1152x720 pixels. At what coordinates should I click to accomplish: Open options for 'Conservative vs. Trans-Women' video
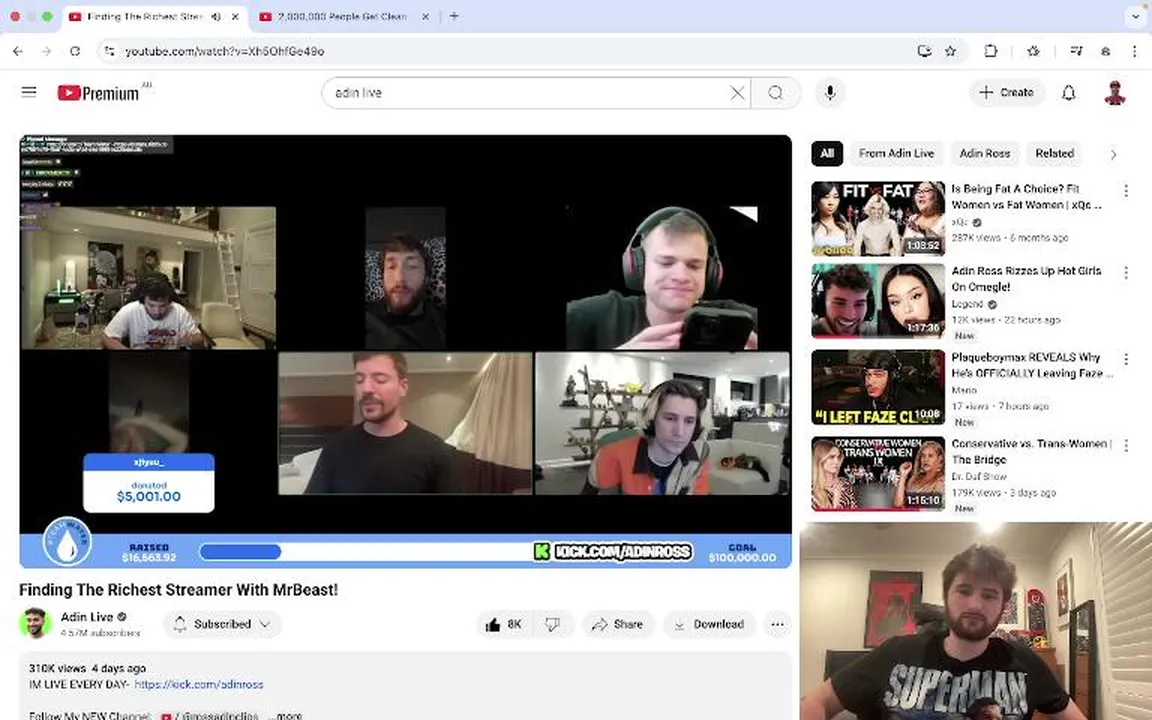coord(1126,446)
